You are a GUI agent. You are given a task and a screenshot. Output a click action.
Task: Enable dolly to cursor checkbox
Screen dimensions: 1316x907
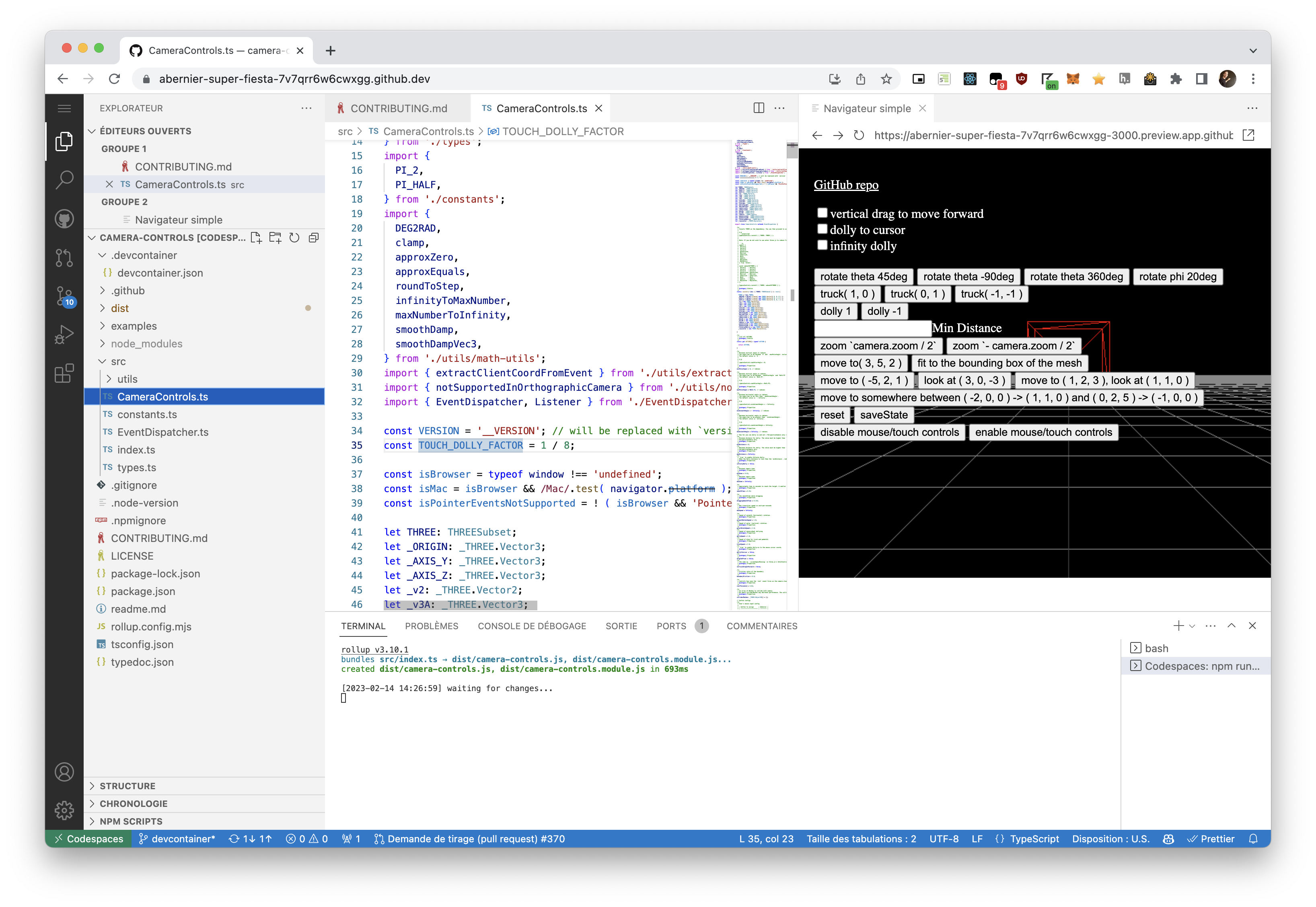[822, 228]
